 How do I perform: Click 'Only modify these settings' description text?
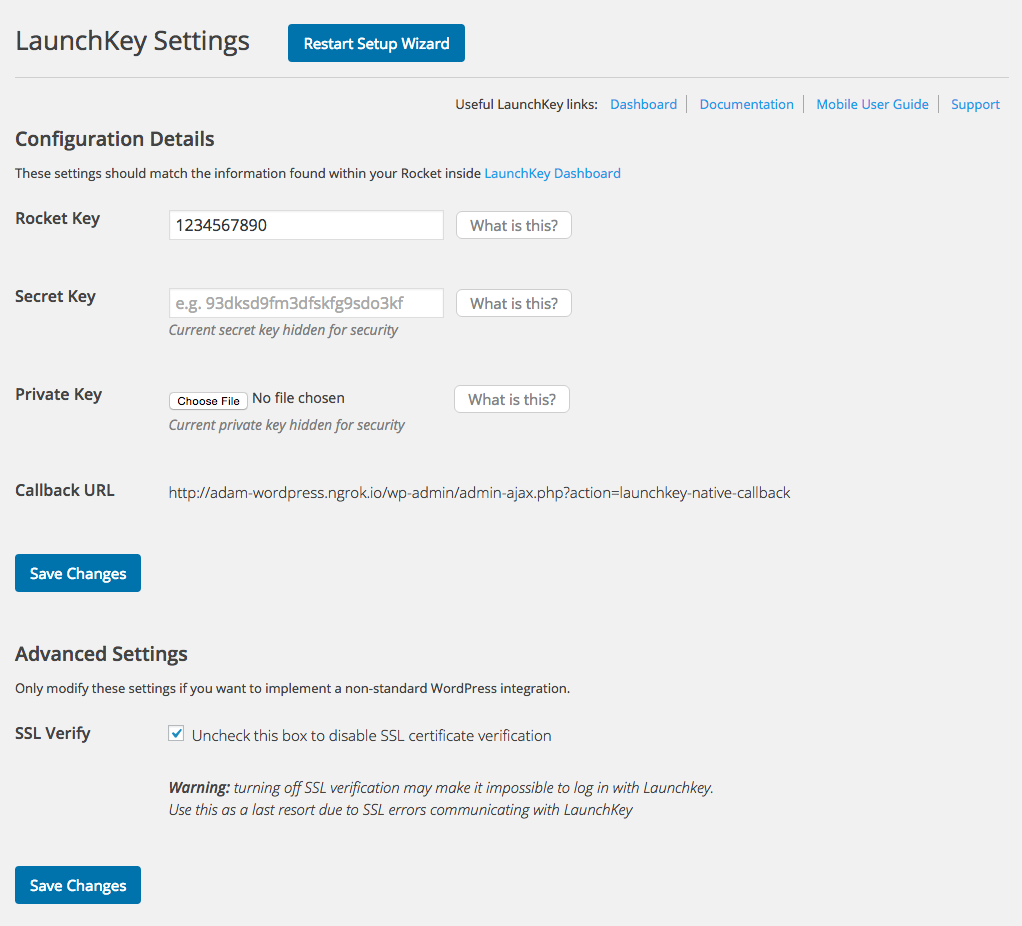(x=293, y=688)
